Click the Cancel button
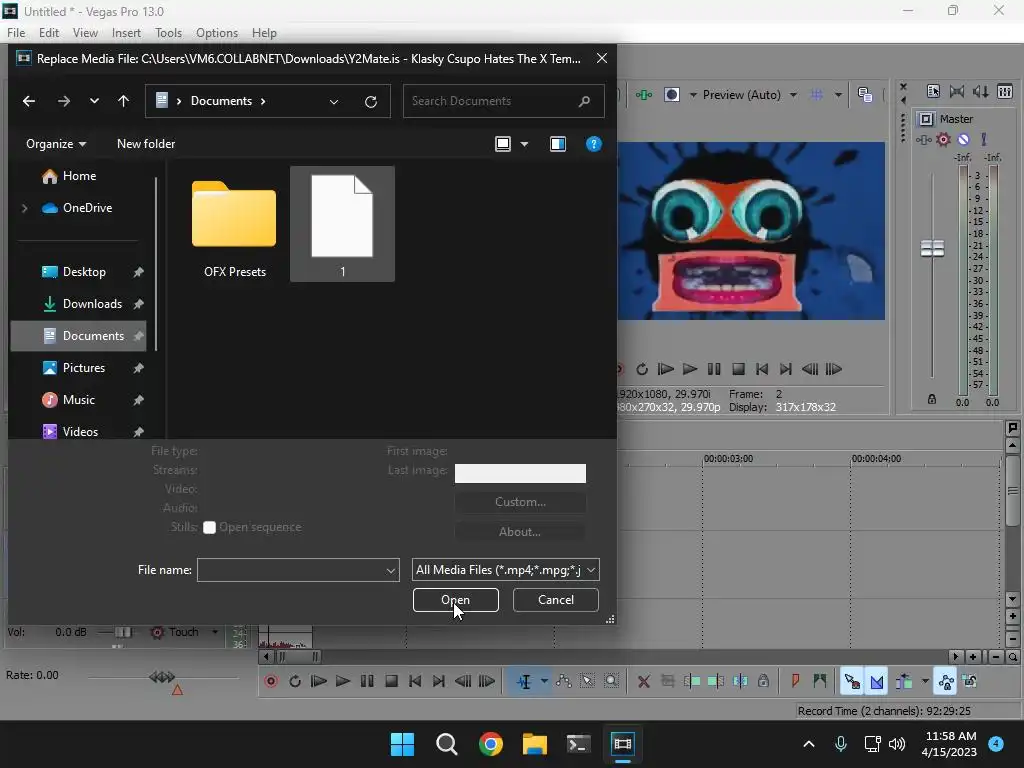The width and height of the screenshot is (1024, 768). (x=556, y=600)
